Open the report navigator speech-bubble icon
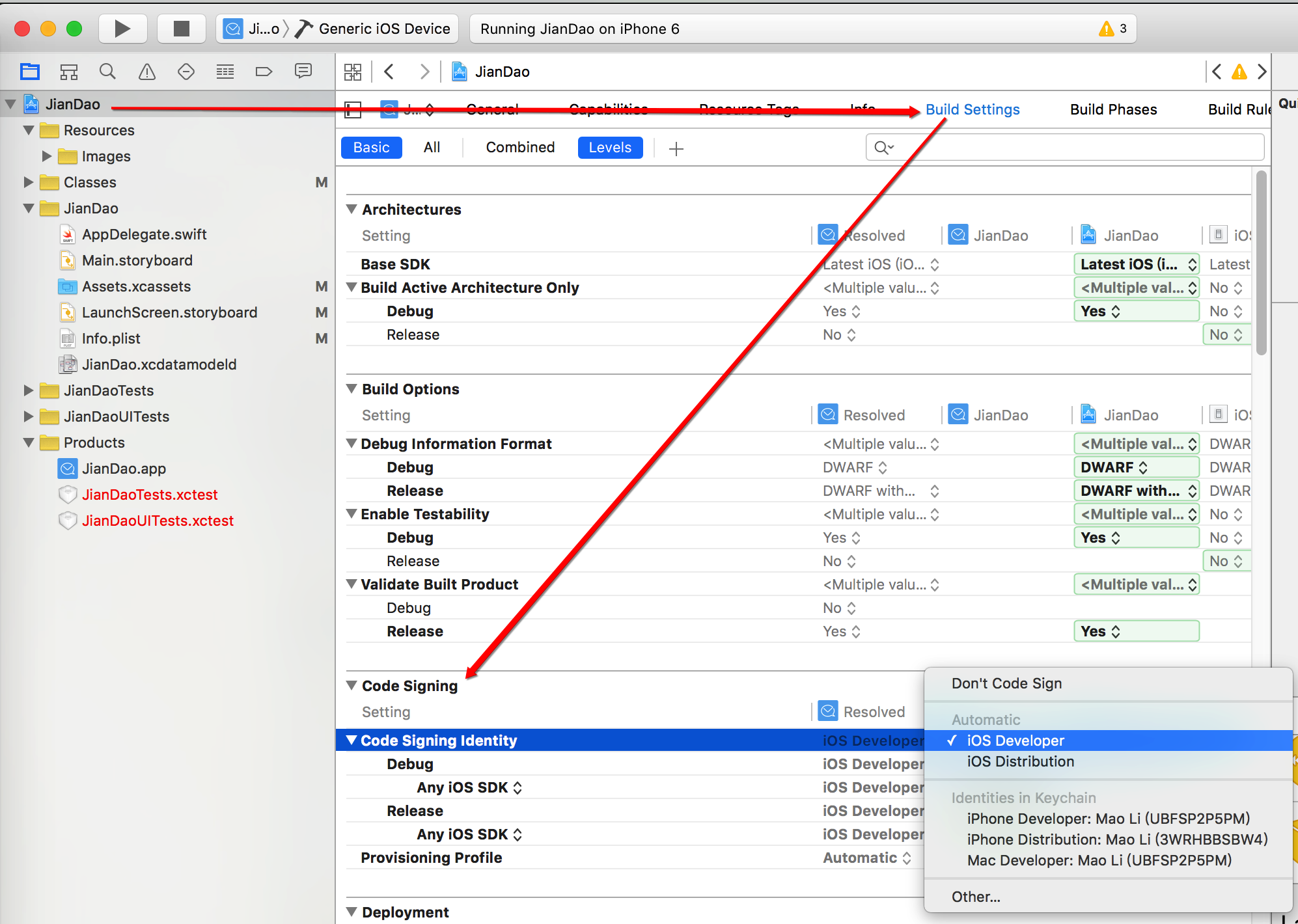 (303, 72)
